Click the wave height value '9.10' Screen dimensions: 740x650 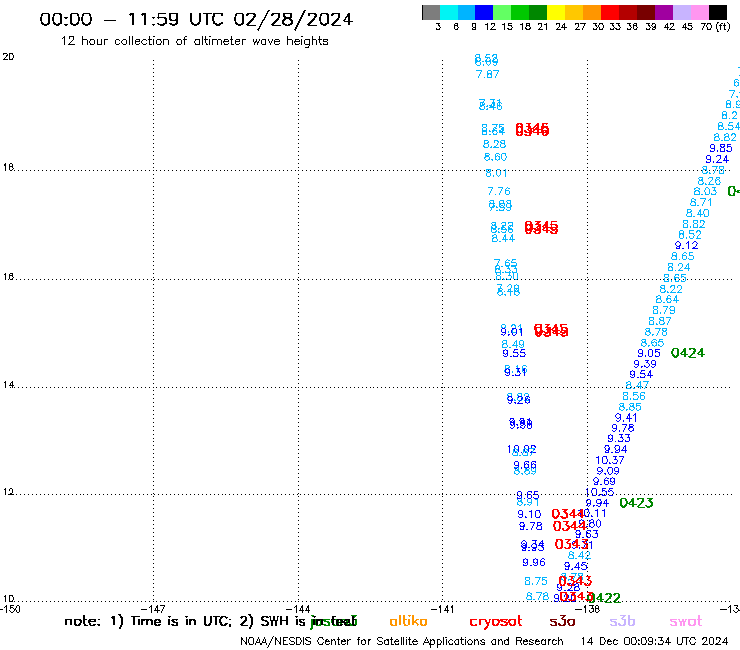[529, 515]
